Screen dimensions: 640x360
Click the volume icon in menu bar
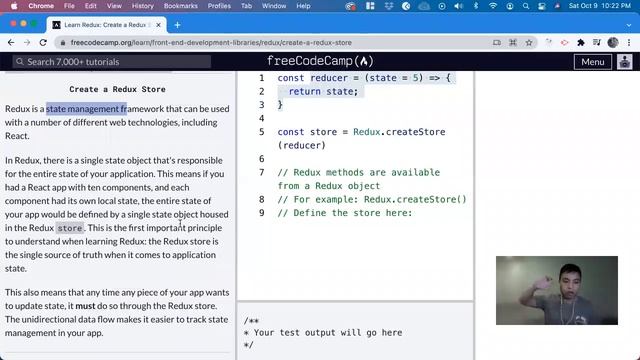click(459, 6)
